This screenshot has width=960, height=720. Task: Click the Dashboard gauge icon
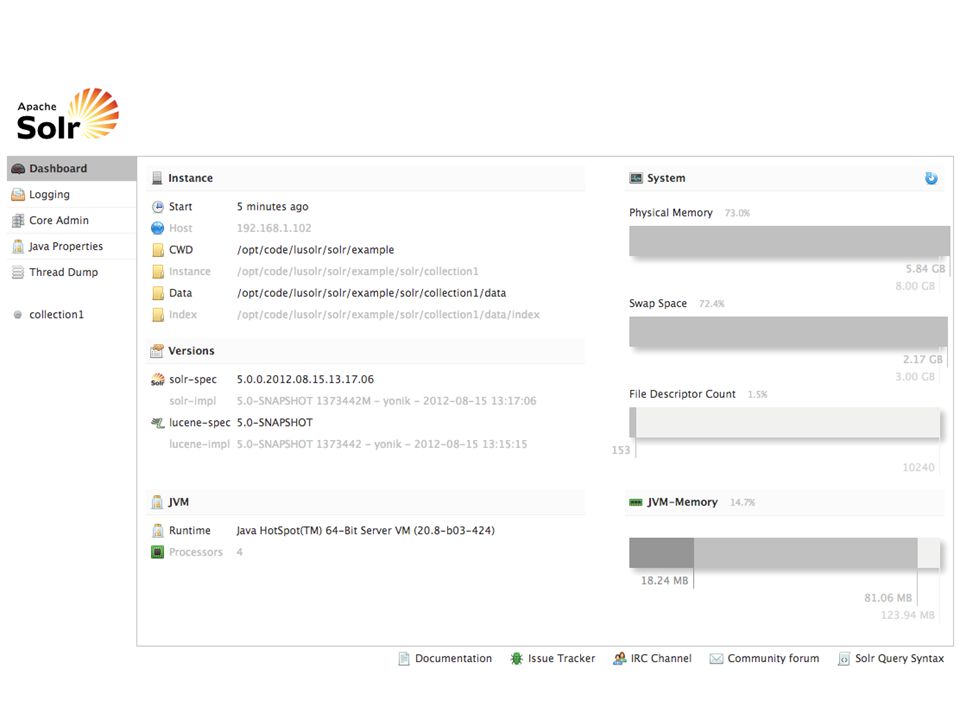18,168
